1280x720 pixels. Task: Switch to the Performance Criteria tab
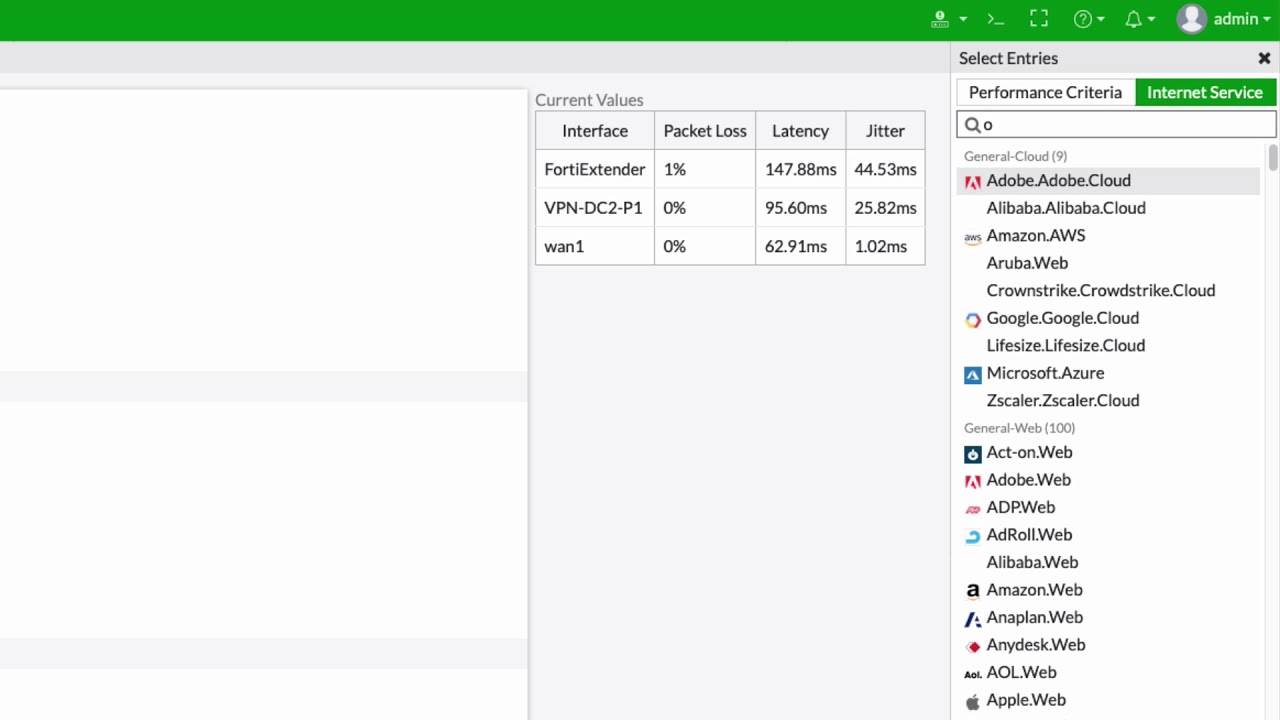[1046, 92]
